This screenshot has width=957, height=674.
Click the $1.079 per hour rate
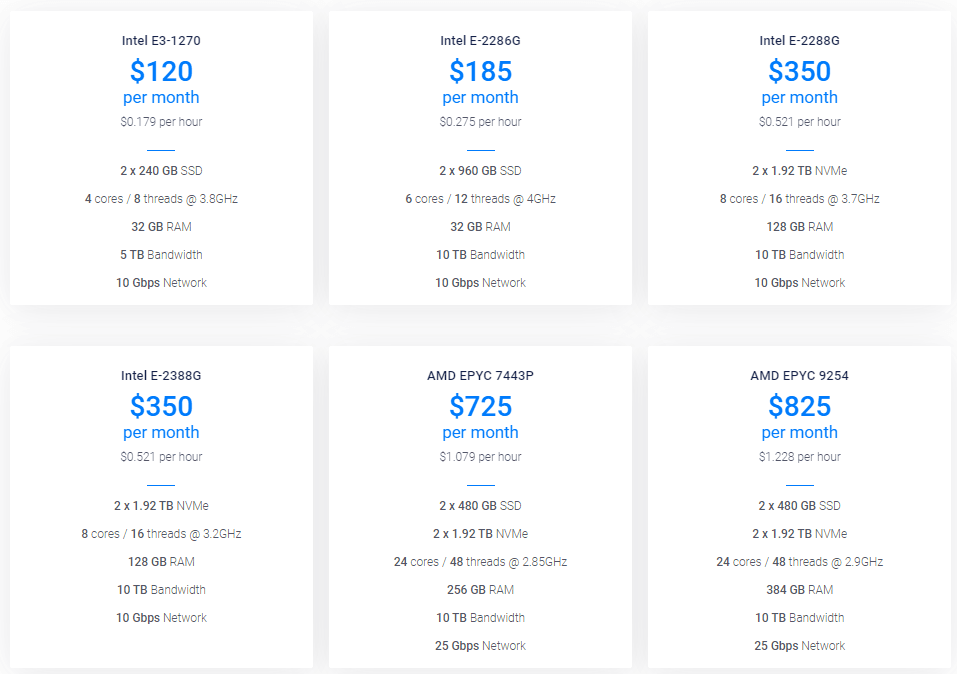(480, 457)
